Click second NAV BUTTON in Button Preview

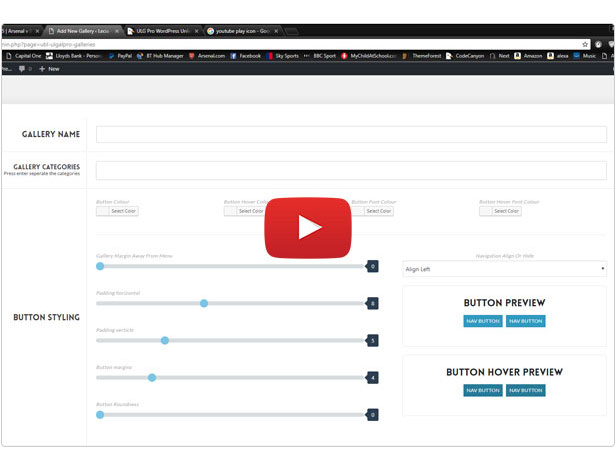[x=526, y=321]
